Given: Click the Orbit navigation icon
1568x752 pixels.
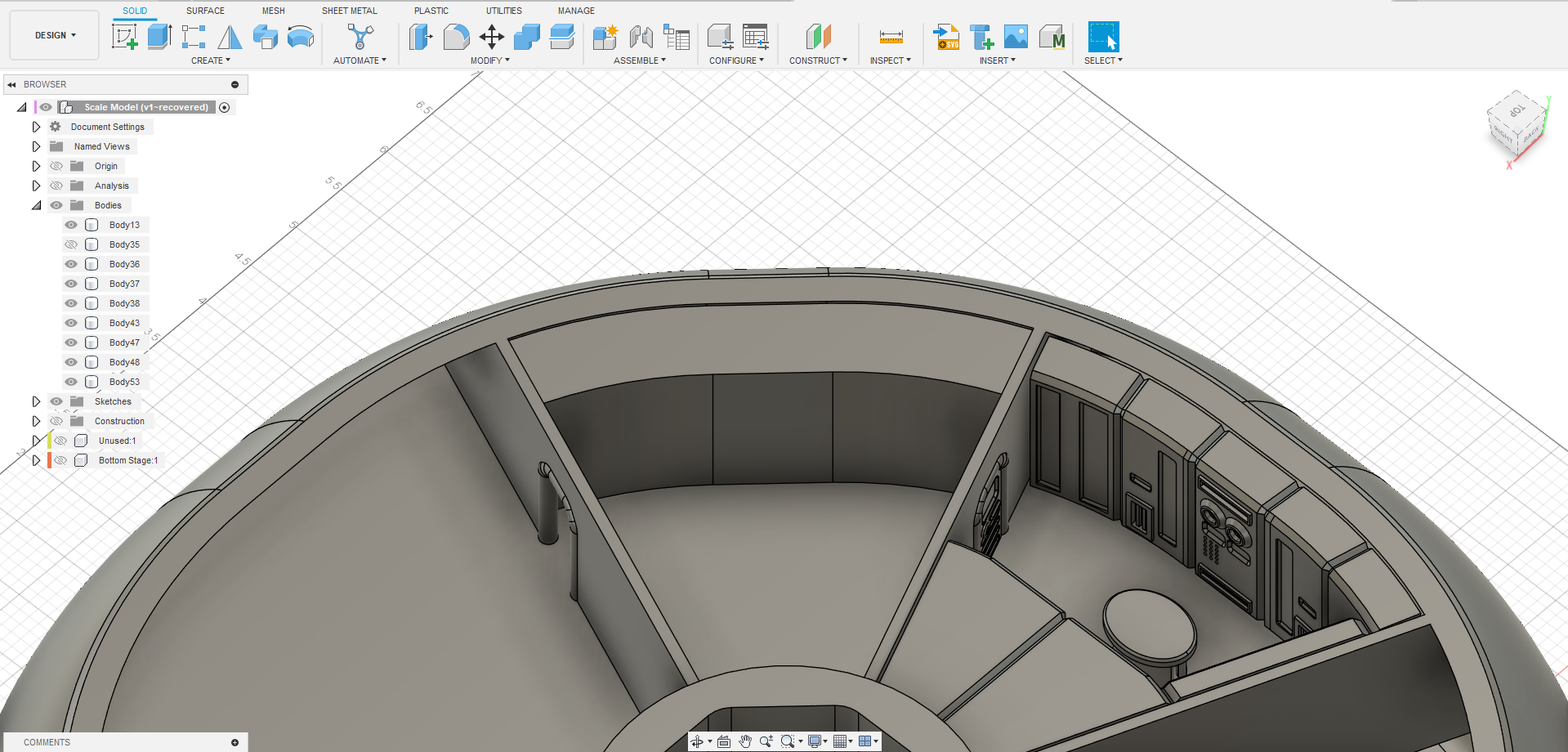Looking at the screenshot, I should (x=697, y=741).
